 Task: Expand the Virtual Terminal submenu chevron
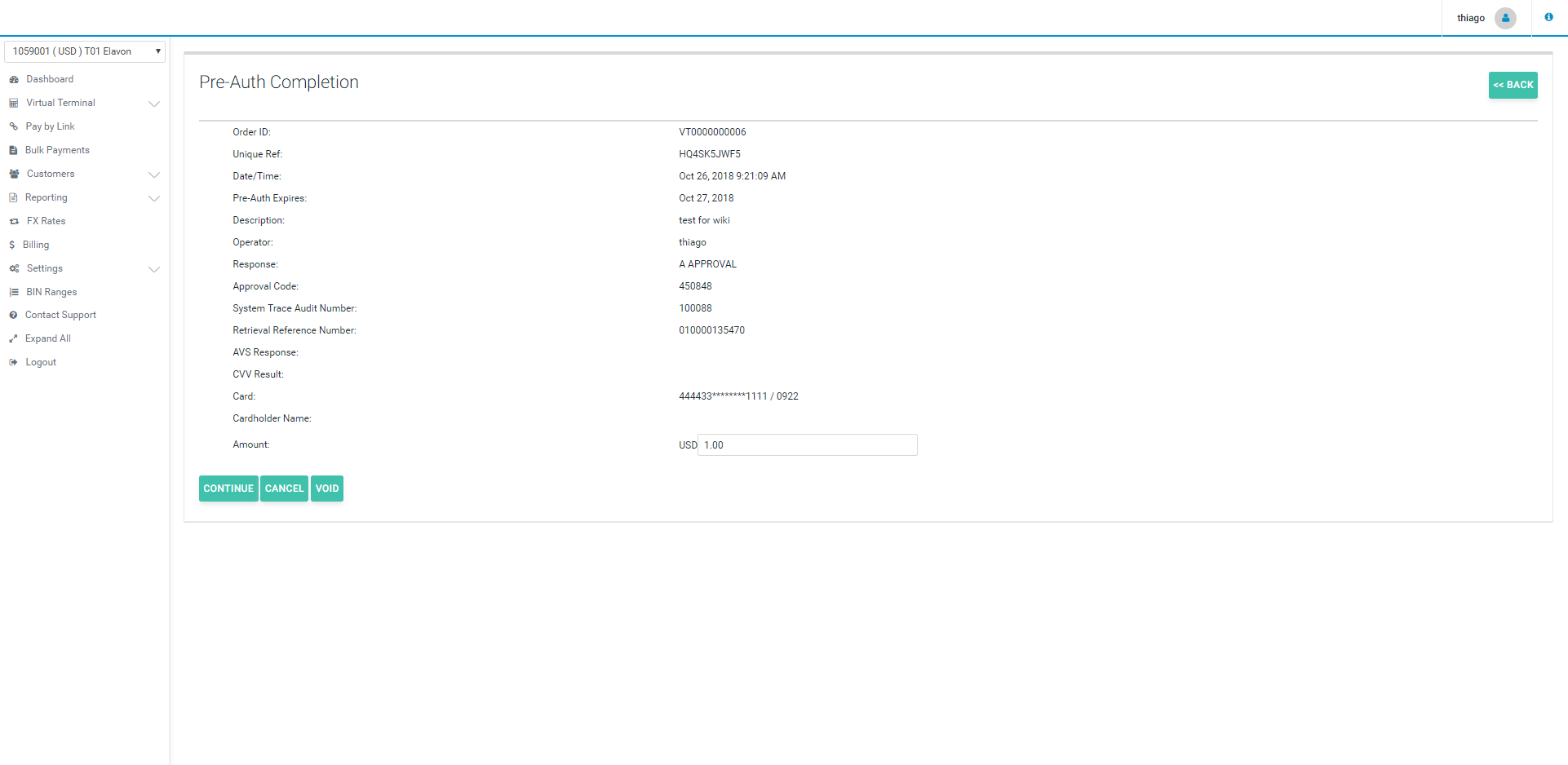coord(153,104)
